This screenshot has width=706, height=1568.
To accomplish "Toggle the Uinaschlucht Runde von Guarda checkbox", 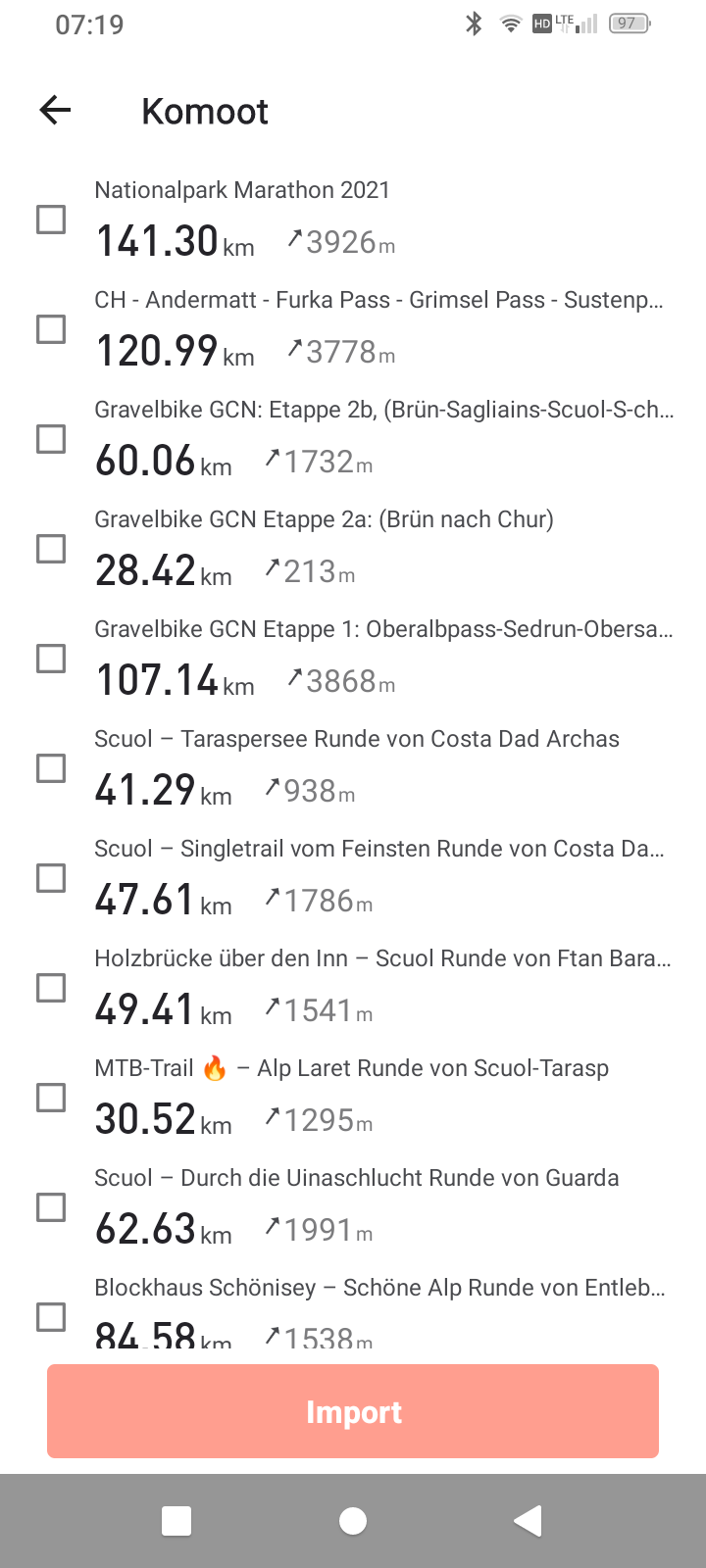I will (51, 1206).
